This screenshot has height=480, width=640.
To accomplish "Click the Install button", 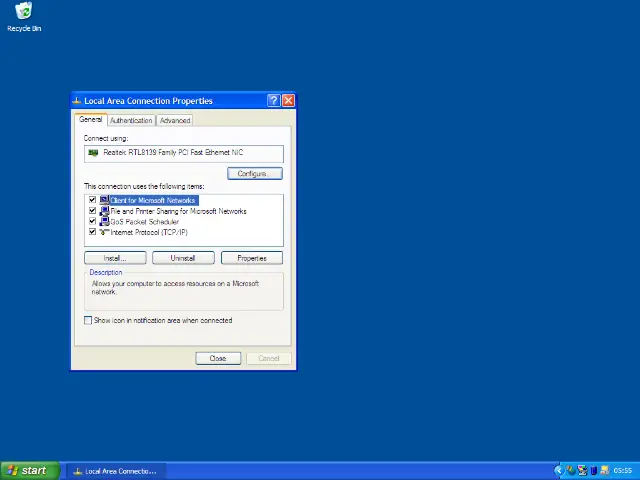I will point(115,258).
